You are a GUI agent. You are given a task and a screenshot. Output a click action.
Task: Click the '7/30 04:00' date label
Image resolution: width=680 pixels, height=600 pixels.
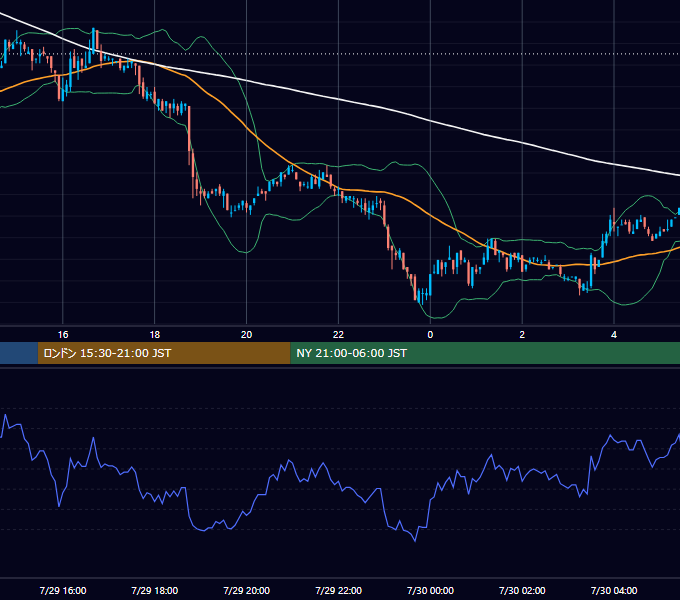pyautogui.click(x=614, y=590)
